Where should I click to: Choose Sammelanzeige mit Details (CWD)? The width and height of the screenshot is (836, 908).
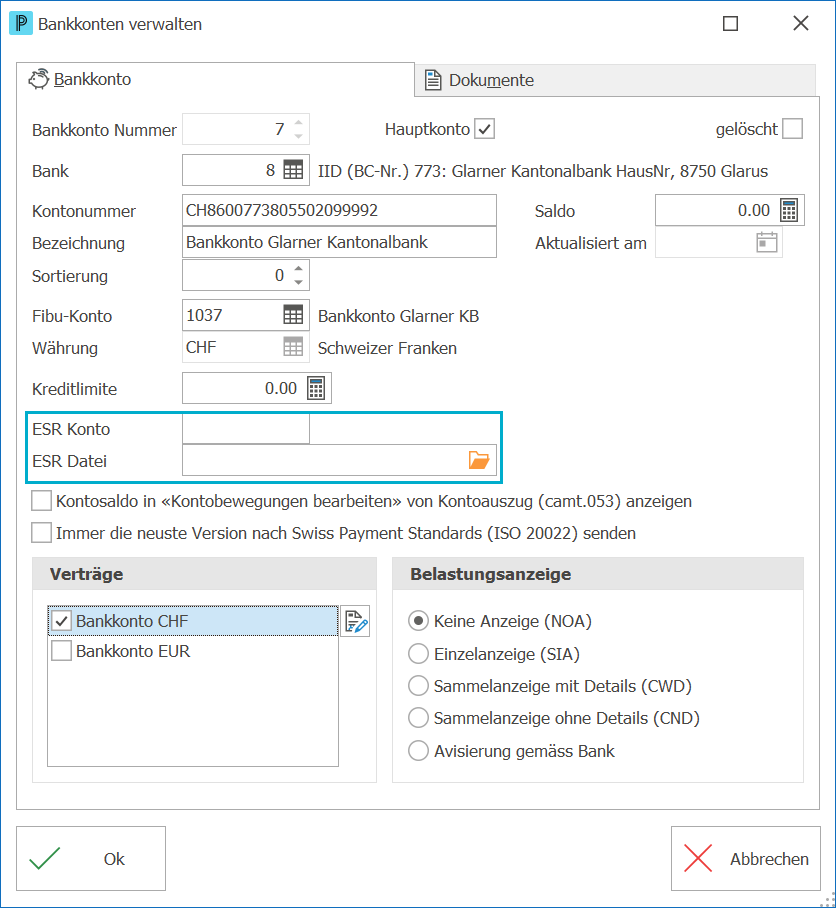419,686
